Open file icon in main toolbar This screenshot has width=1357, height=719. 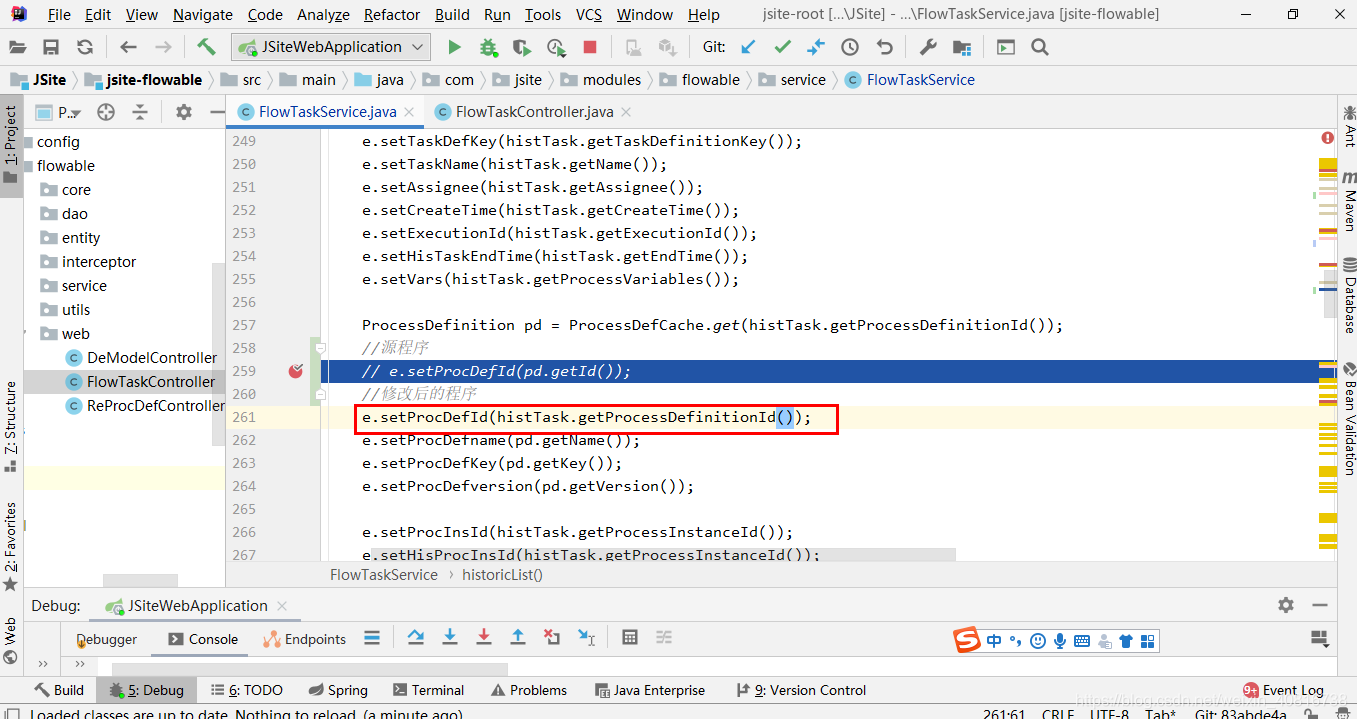18,47
